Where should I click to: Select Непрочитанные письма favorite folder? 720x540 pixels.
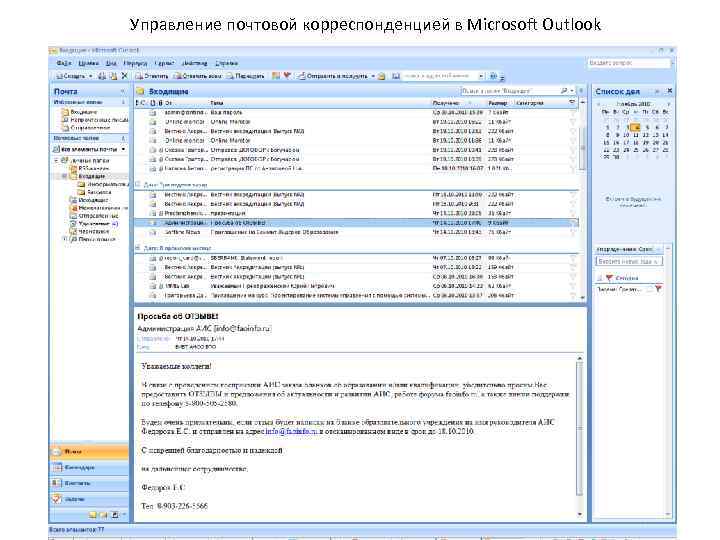coord(95,120)
